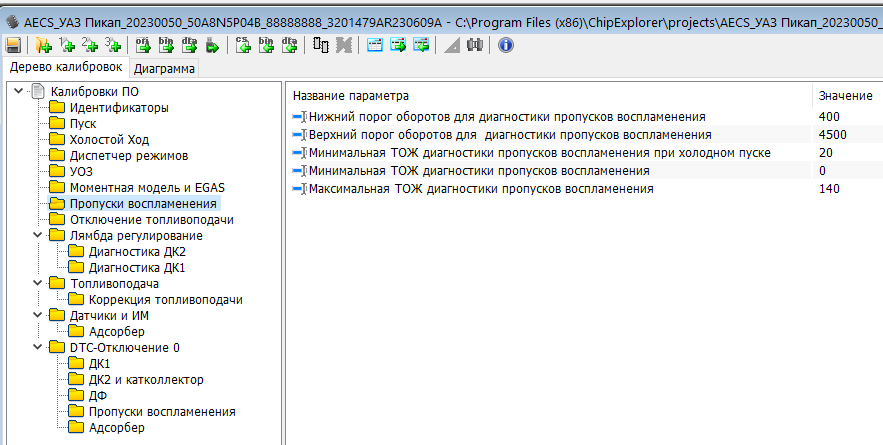Collapse the 'DTC-Отключение 0' tree node
The width and height of the screenshot is (883, 445).
[x=37, y=347]
